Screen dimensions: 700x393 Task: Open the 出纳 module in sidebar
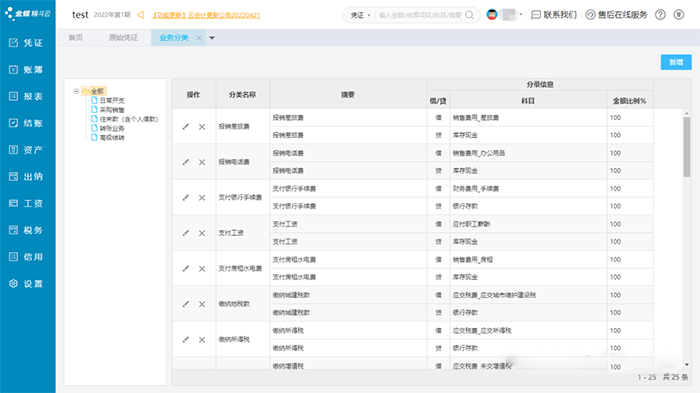pyautogui.click(x=26, y=177)
